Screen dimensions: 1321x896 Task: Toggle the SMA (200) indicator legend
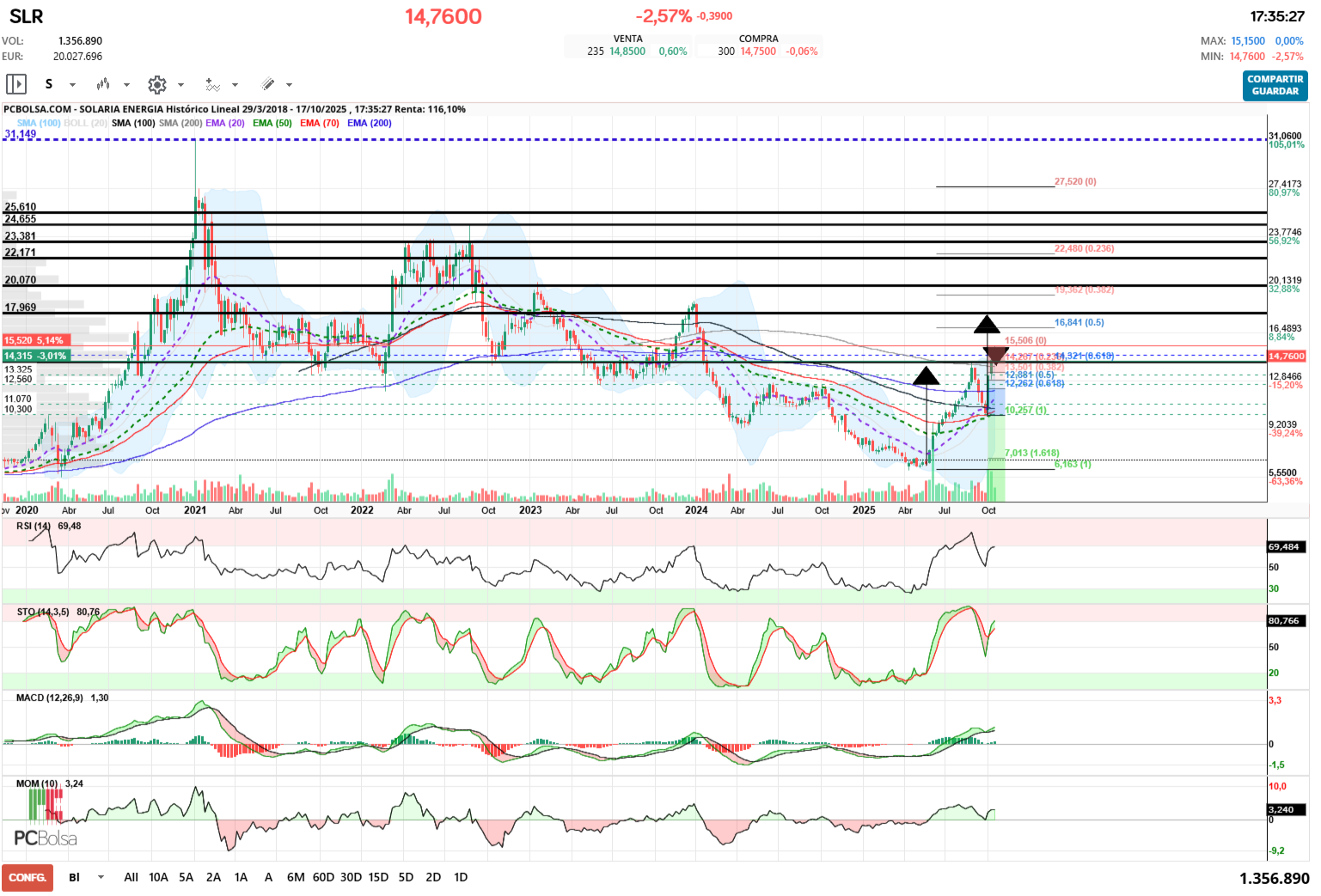[x=180, y=123]
